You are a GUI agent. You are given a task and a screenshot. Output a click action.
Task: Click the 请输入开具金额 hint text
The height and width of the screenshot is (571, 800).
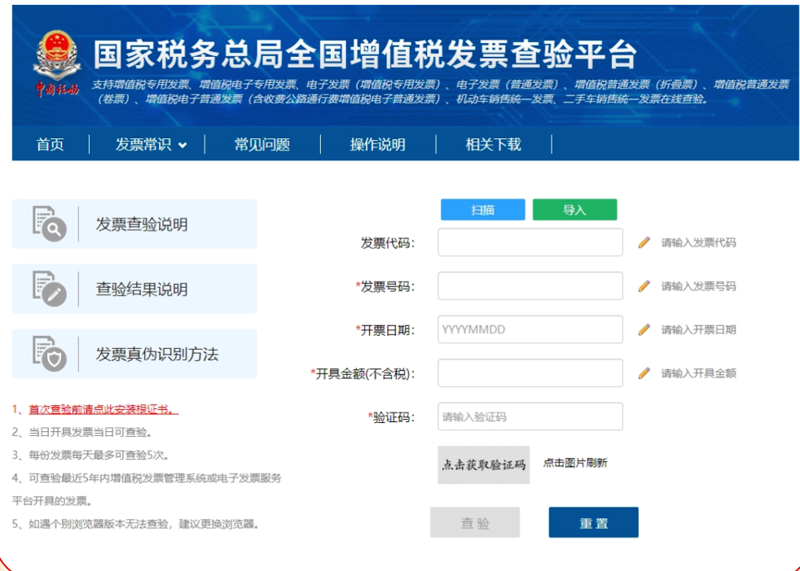[698, 374]
